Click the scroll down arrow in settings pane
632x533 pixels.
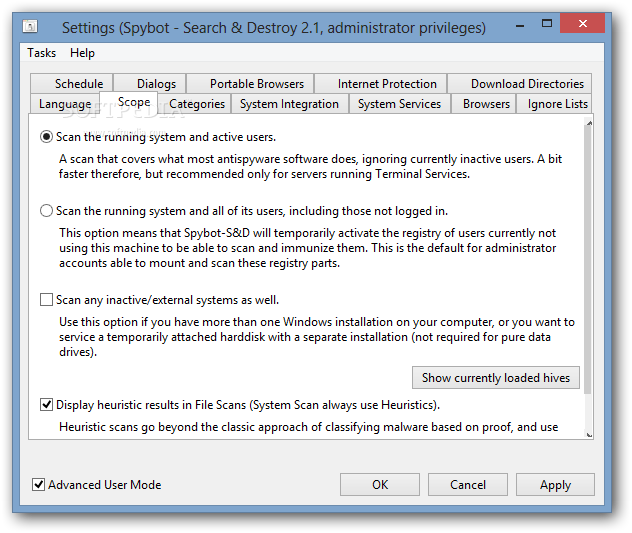point(589,435)
